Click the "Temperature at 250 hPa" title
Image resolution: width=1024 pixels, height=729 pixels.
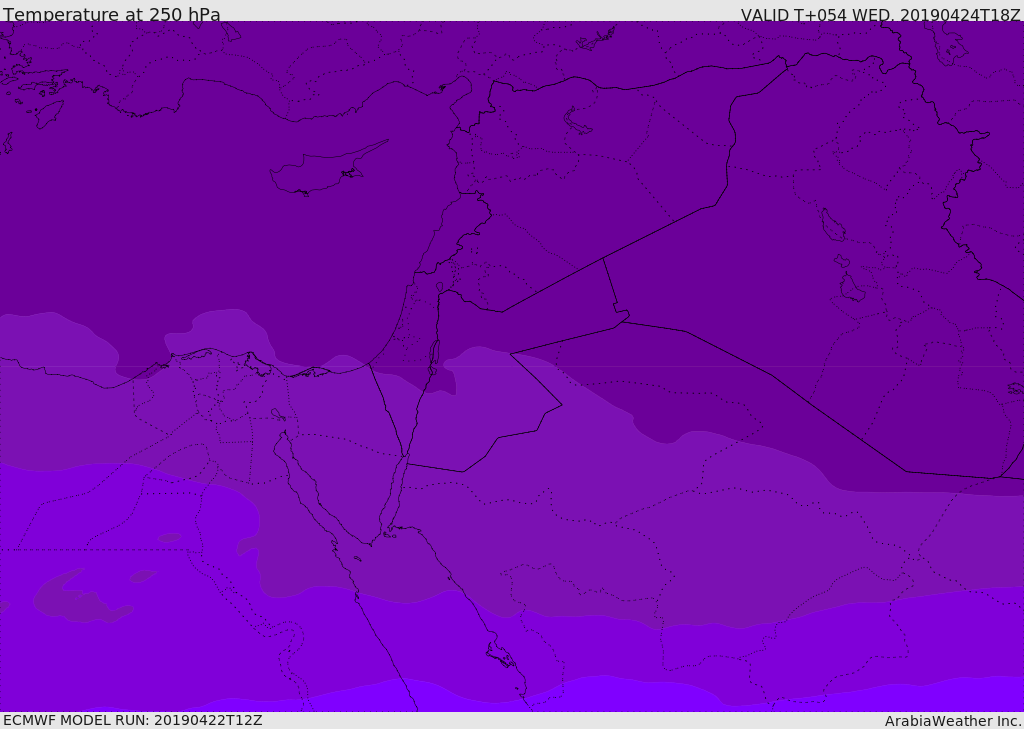112,15
